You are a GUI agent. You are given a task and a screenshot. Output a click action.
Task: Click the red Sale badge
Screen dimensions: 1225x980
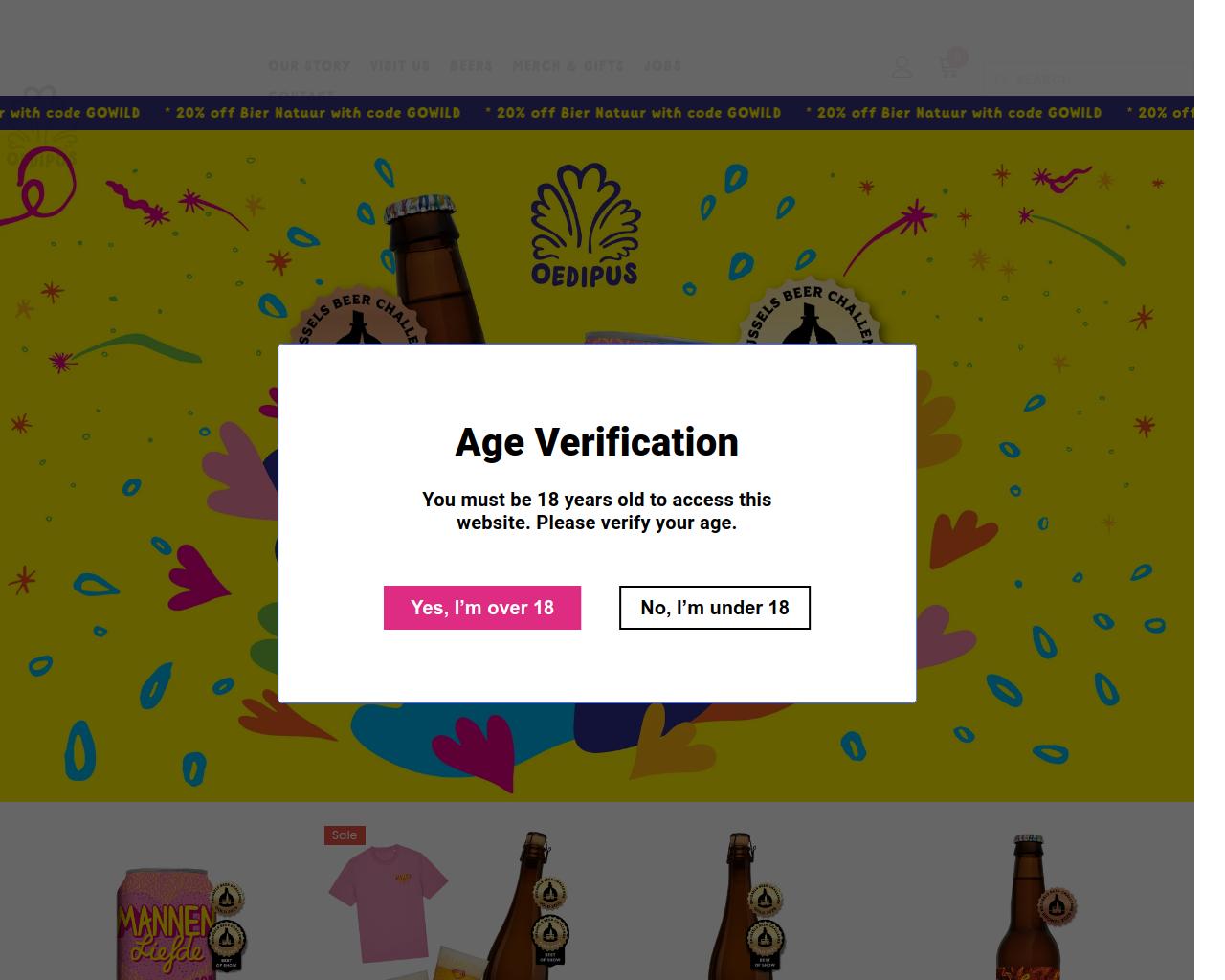(x=345, y=835)
